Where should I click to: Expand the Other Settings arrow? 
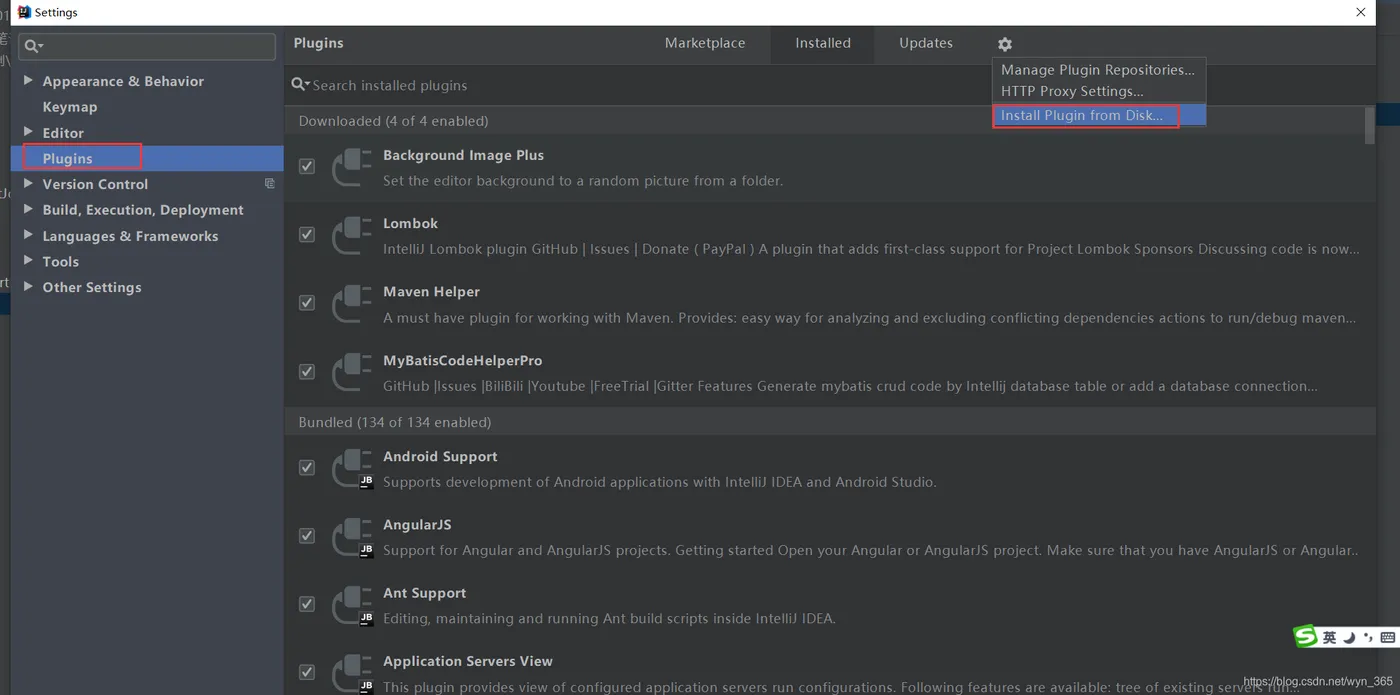click(28, 286)
